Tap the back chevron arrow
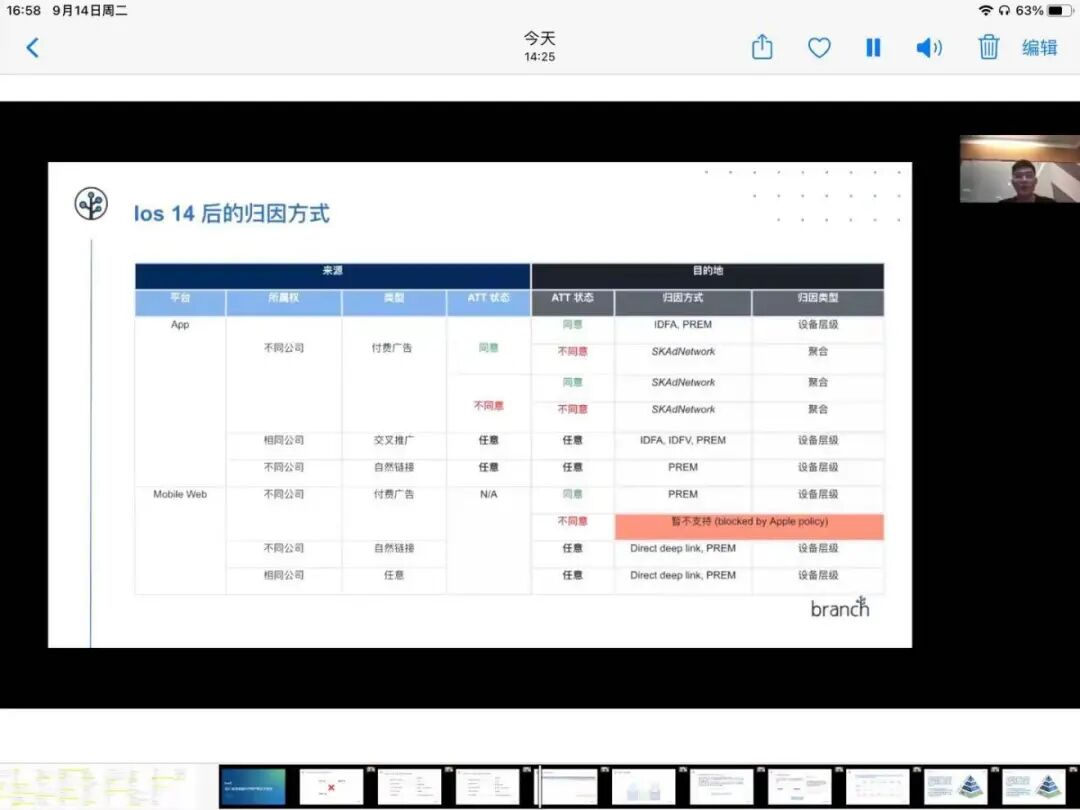This screenshot has height=810, width=1080. point(32,48)
